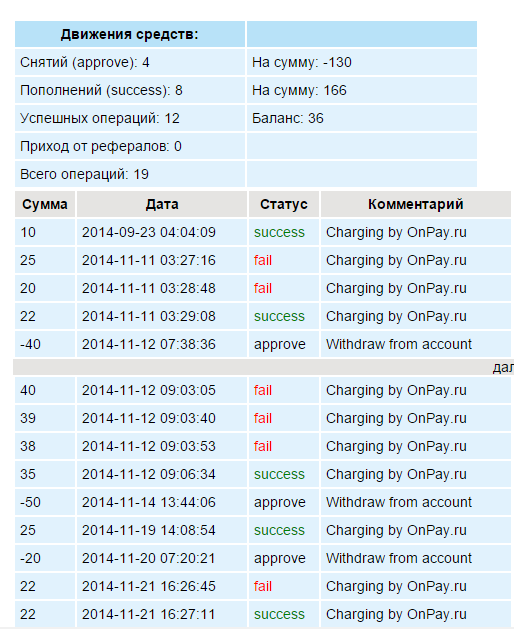Click the Баланс: 36 cell
514x629 pixels.
click(362, 118)
